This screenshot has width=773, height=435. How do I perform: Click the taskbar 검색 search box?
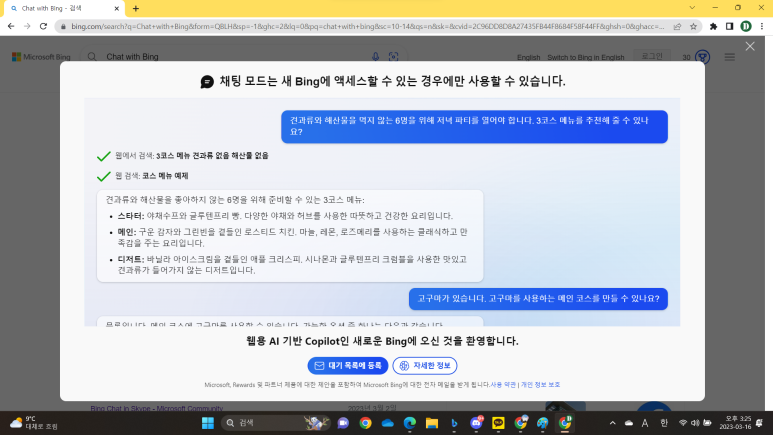pyautogui.click(x=275, y=423)
